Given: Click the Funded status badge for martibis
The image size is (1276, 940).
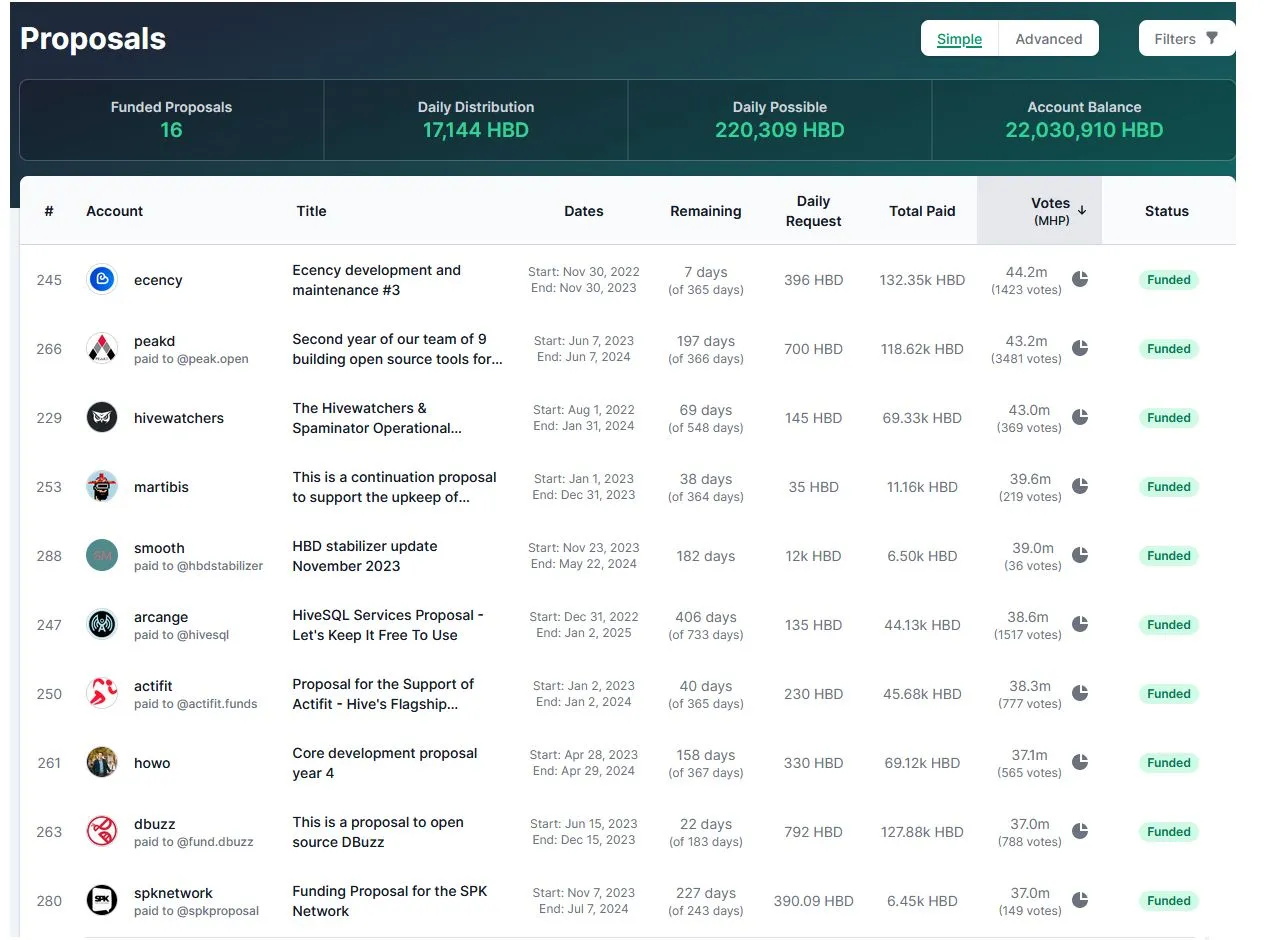Looking at the screenshot, I should click(x=1168, y=487).
